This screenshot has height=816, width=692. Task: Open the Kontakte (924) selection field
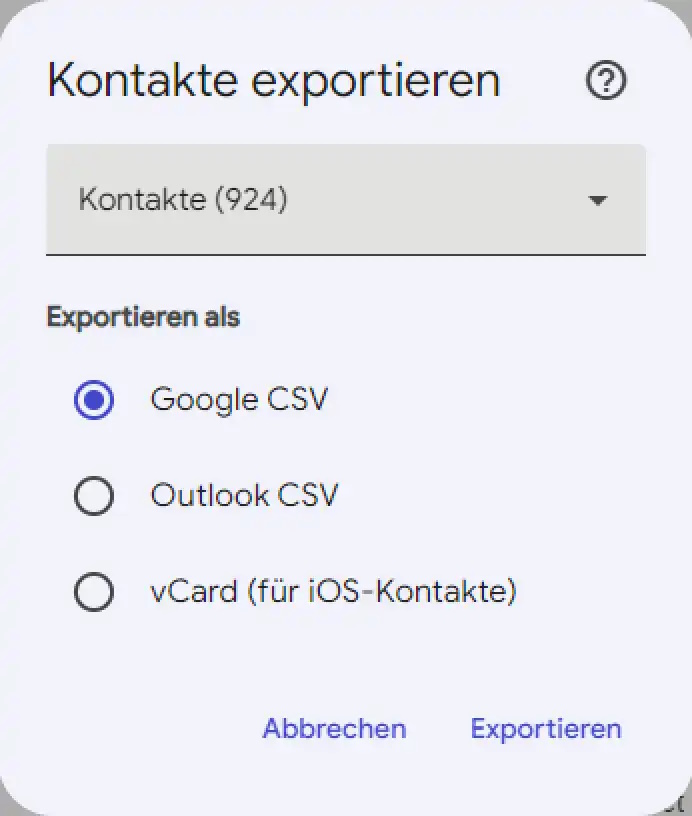[346, 200]
